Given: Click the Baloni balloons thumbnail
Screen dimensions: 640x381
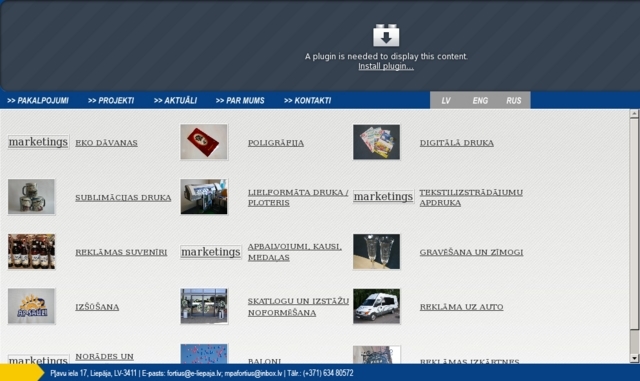Looking at the screenshot, I should click(x=204, y=354).
